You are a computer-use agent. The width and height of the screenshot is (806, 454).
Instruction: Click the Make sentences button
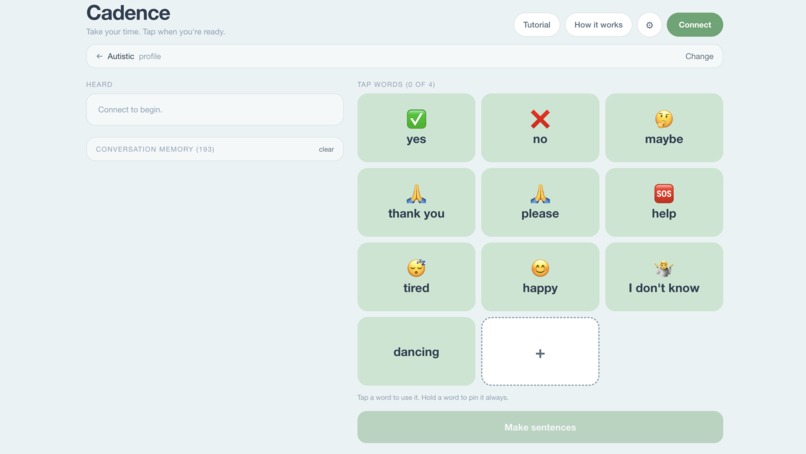pyautogui.click(x=540, y=427)
